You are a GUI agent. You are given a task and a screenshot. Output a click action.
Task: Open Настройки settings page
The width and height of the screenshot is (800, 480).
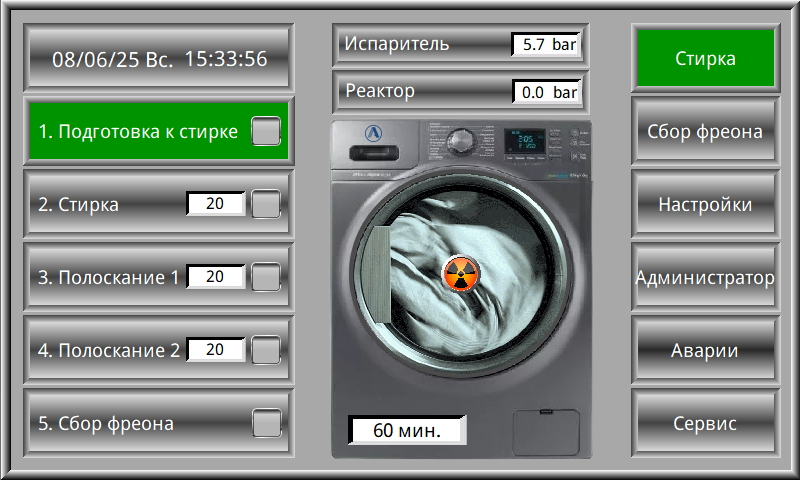tap(705, 205)
